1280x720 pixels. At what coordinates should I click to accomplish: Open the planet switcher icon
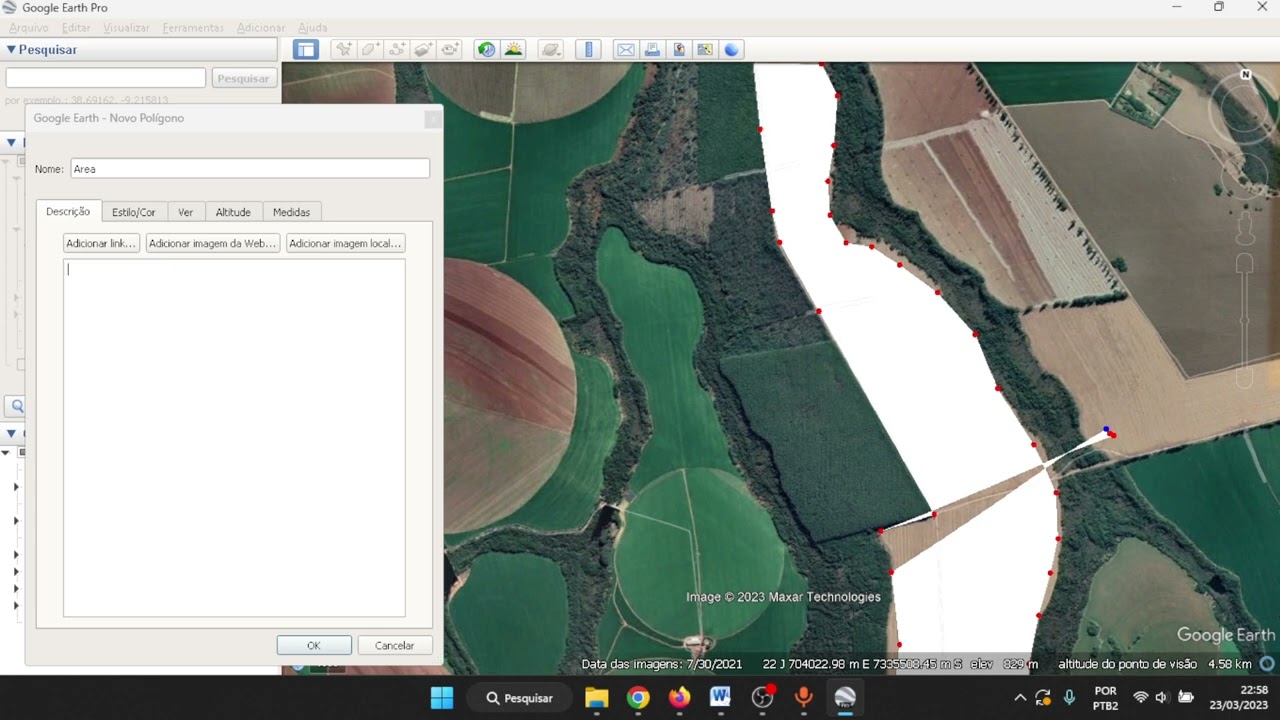(551, 49)
